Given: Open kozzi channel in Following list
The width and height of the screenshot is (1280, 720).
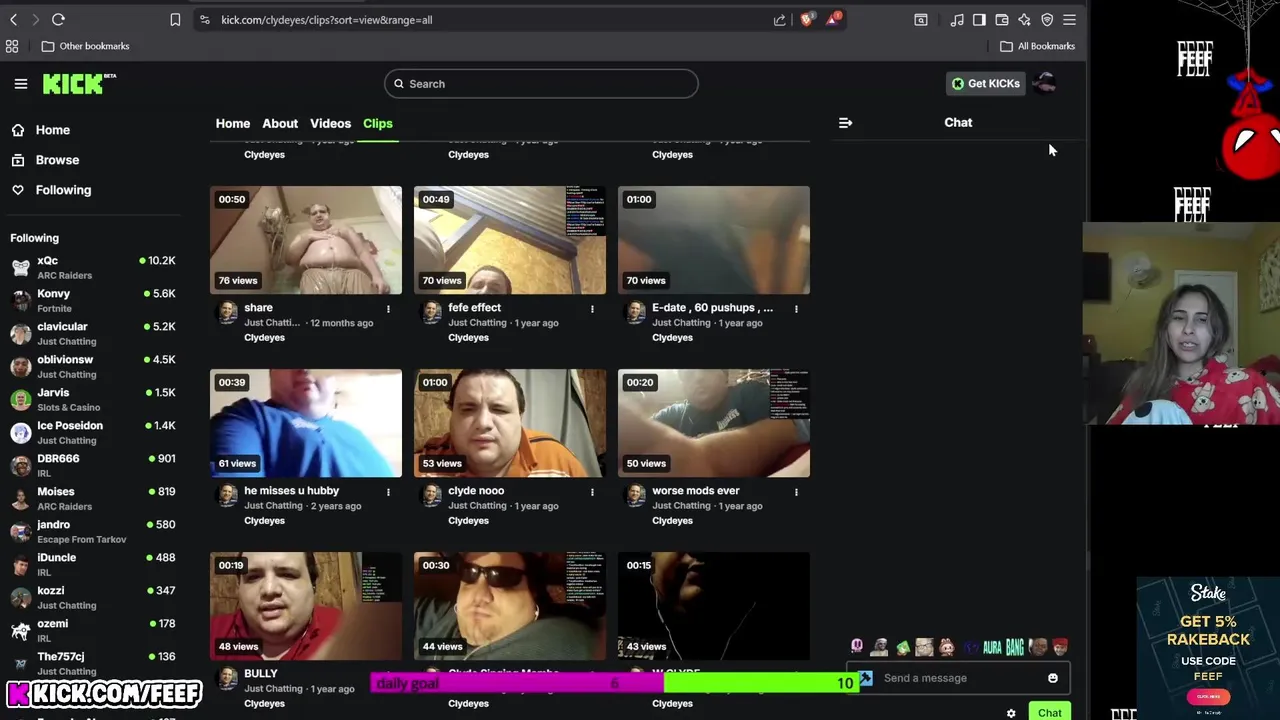Looking at the screenshot, I should [93, 597].
